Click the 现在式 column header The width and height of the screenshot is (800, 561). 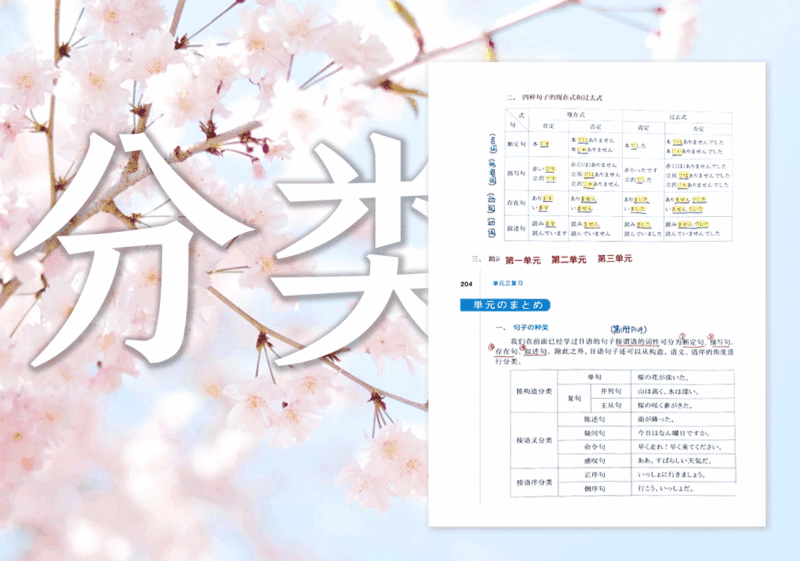tap(576, 115)
